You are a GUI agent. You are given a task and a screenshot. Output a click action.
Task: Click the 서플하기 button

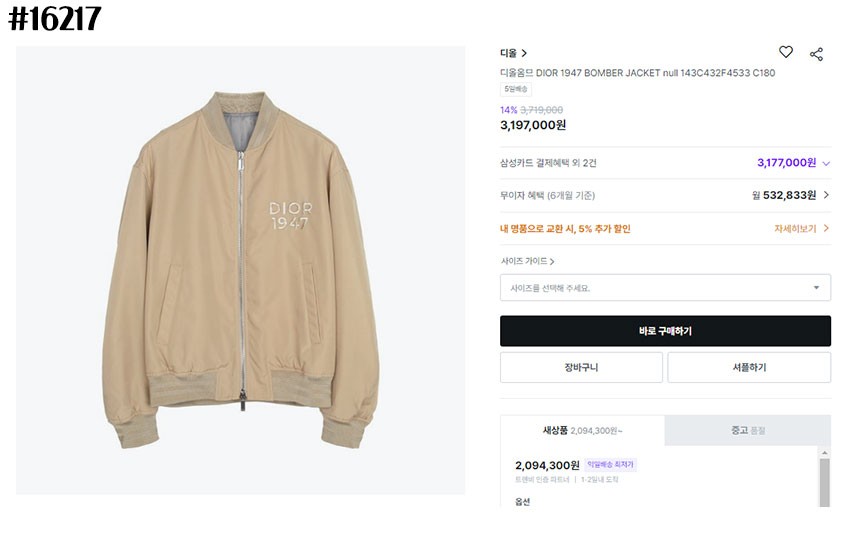pyautogui.click(x=749, y=367)
